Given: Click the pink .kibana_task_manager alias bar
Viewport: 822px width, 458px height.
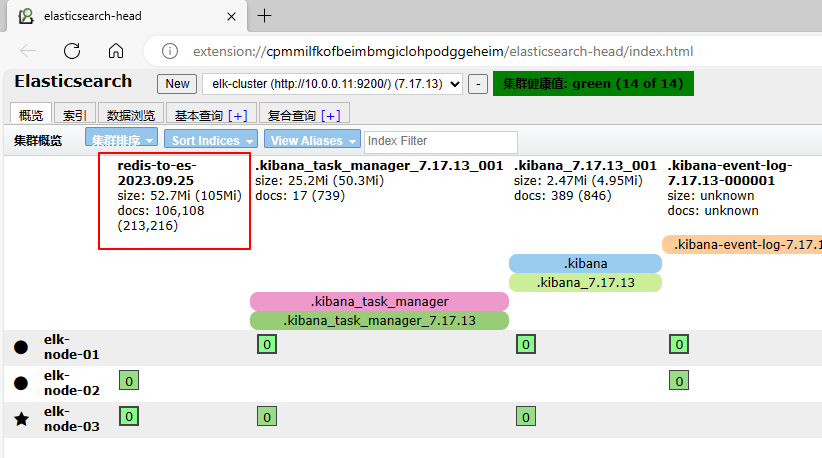Looking at the screenshot, I should pos(379,301).
